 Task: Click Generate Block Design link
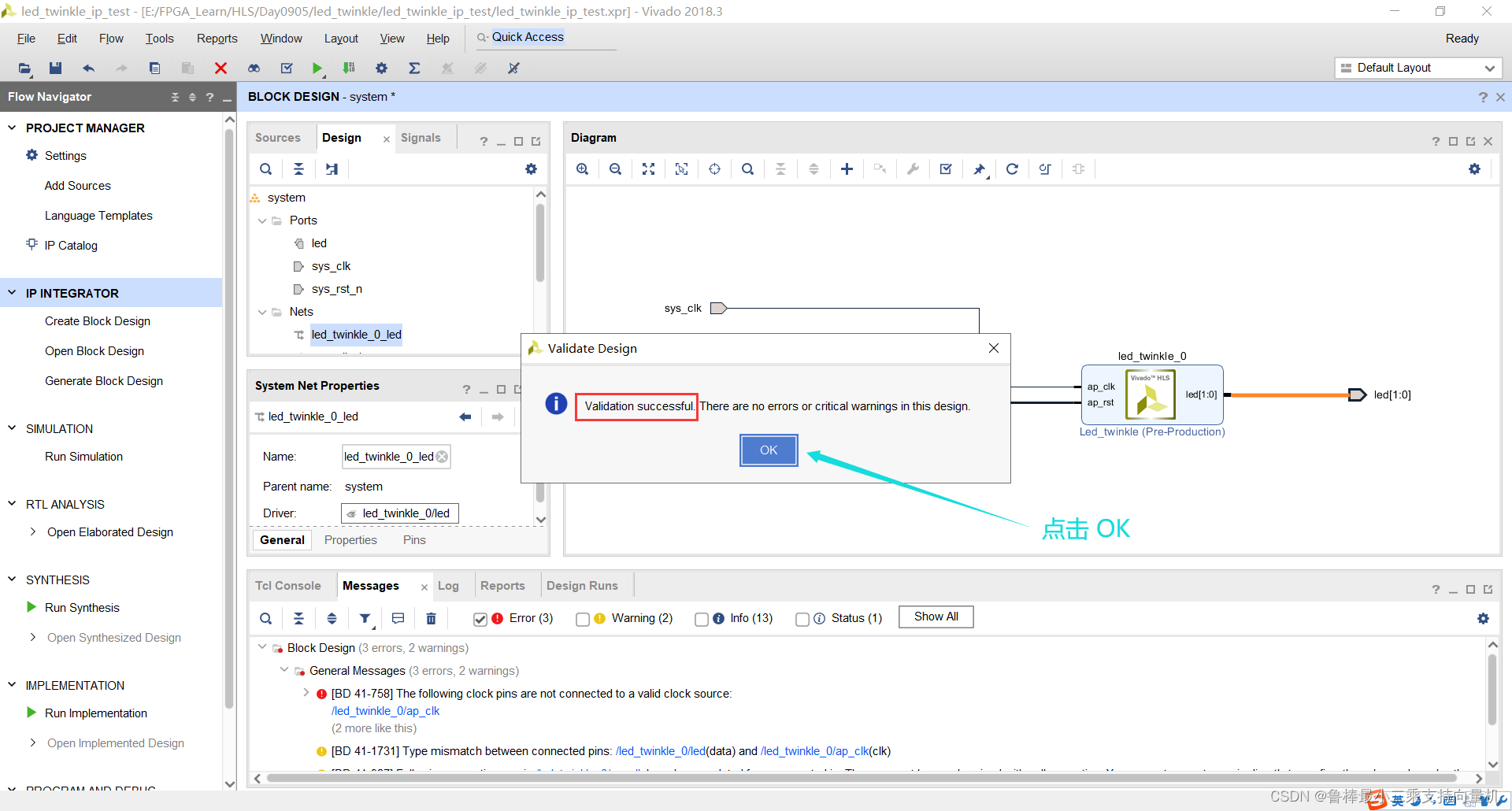[x=104, y=381]
